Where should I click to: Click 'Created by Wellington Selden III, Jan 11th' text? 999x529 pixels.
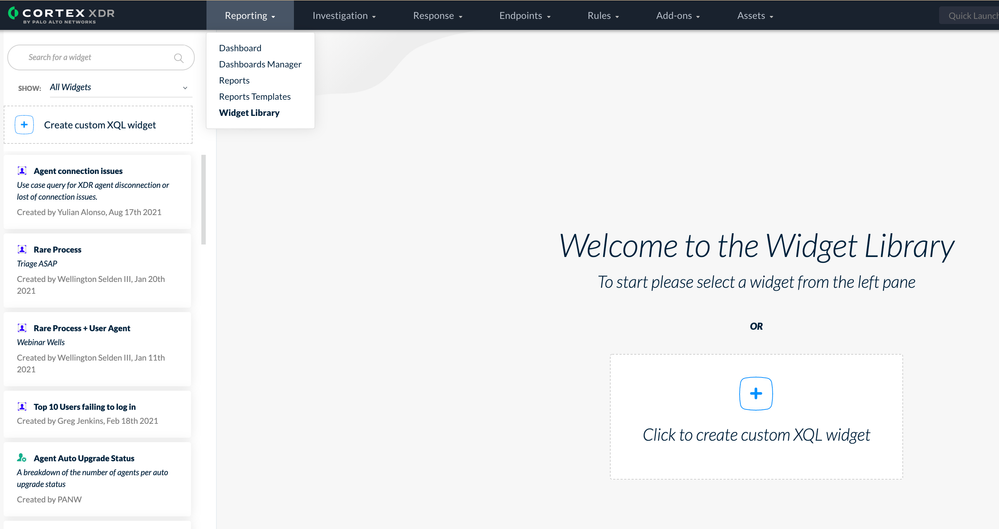tap(90, 363)
